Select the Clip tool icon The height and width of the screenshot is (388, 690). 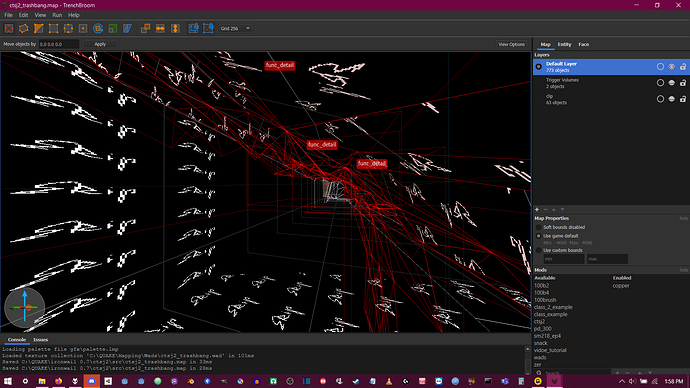39,29
